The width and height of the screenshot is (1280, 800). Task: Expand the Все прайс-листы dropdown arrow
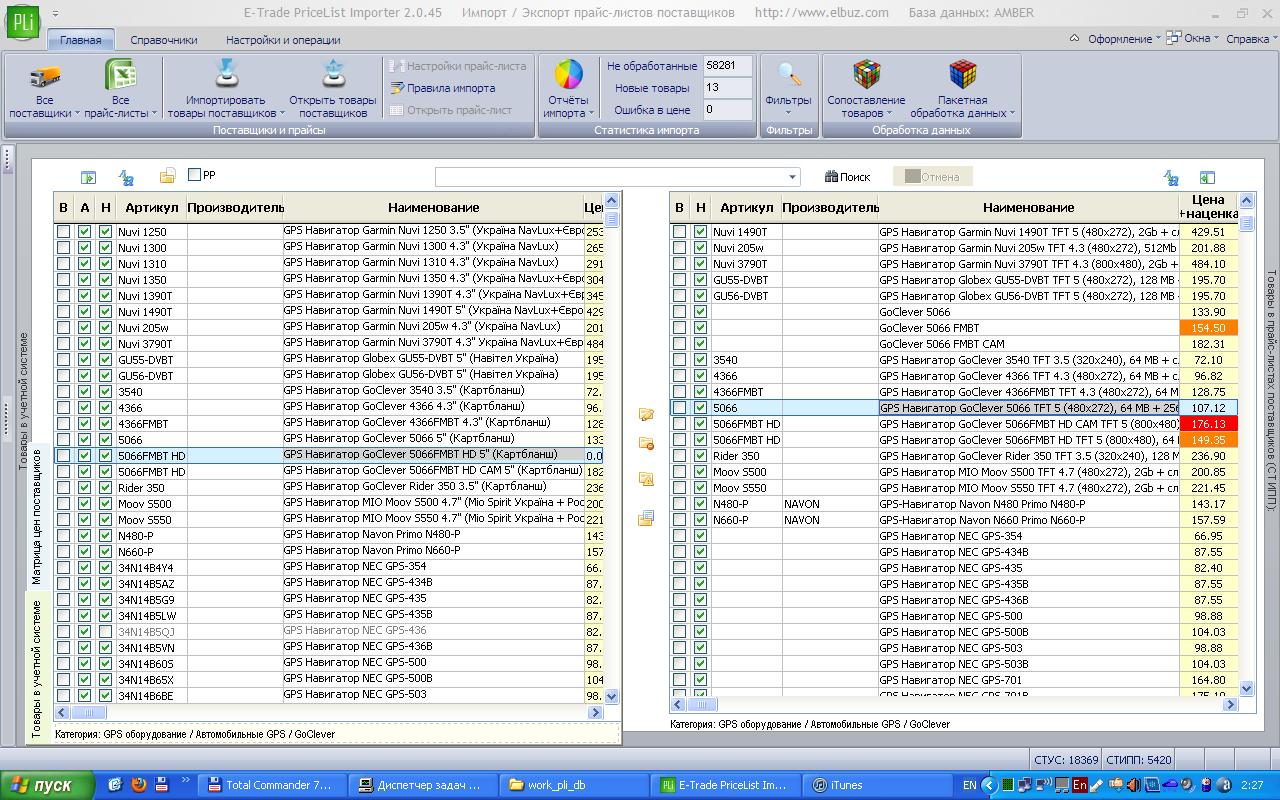(155, 114)
